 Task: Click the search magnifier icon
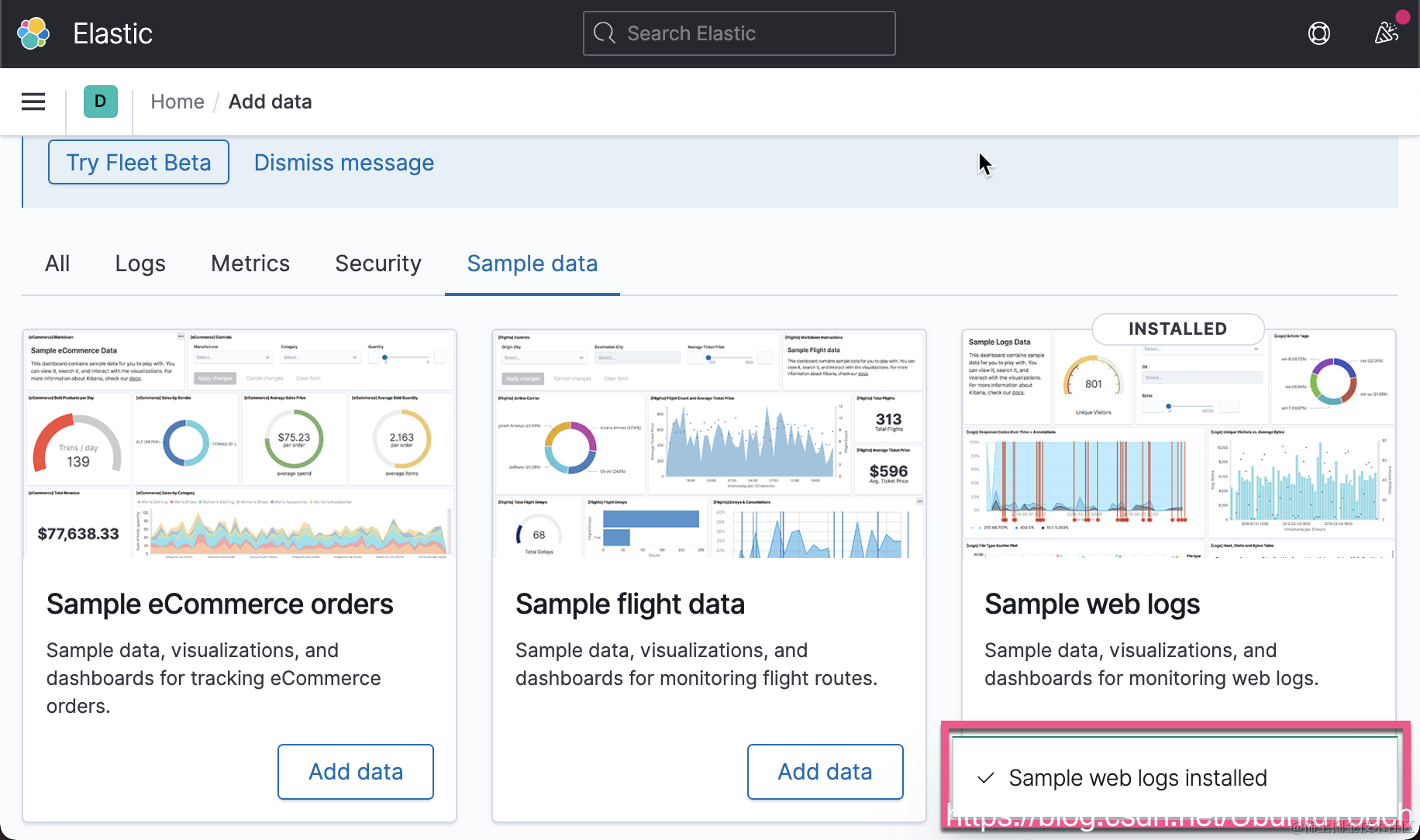coord(604,33)
